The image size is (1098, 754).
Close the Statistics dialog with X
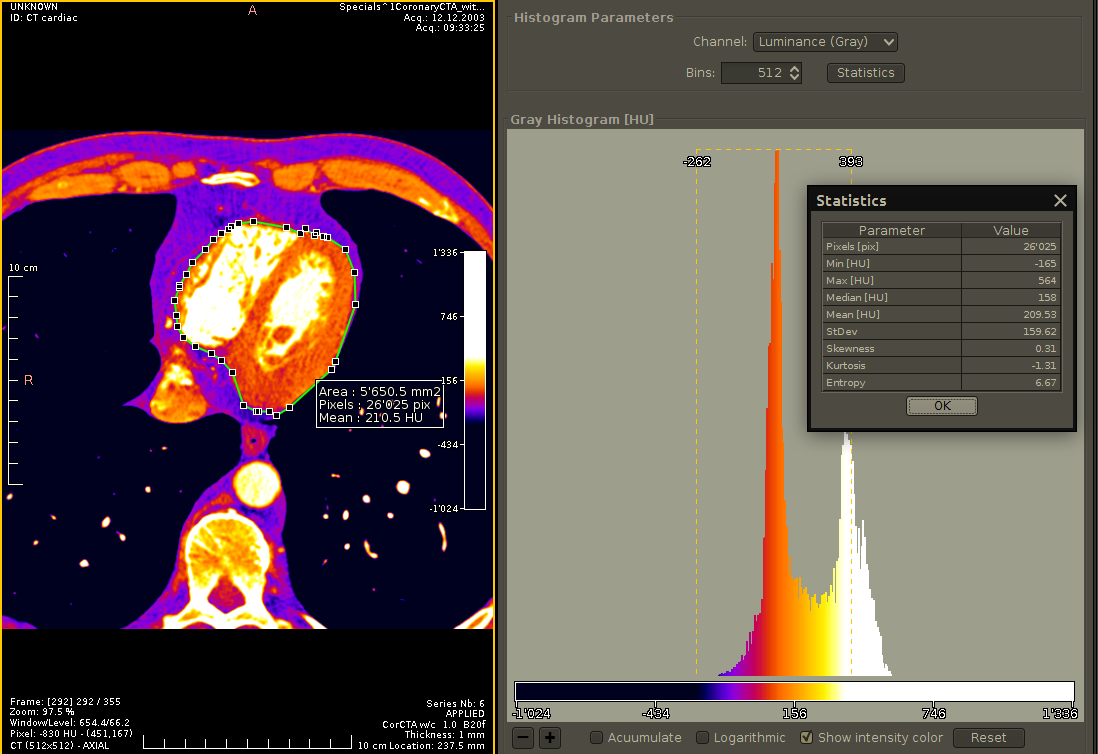pos(1060,201)
